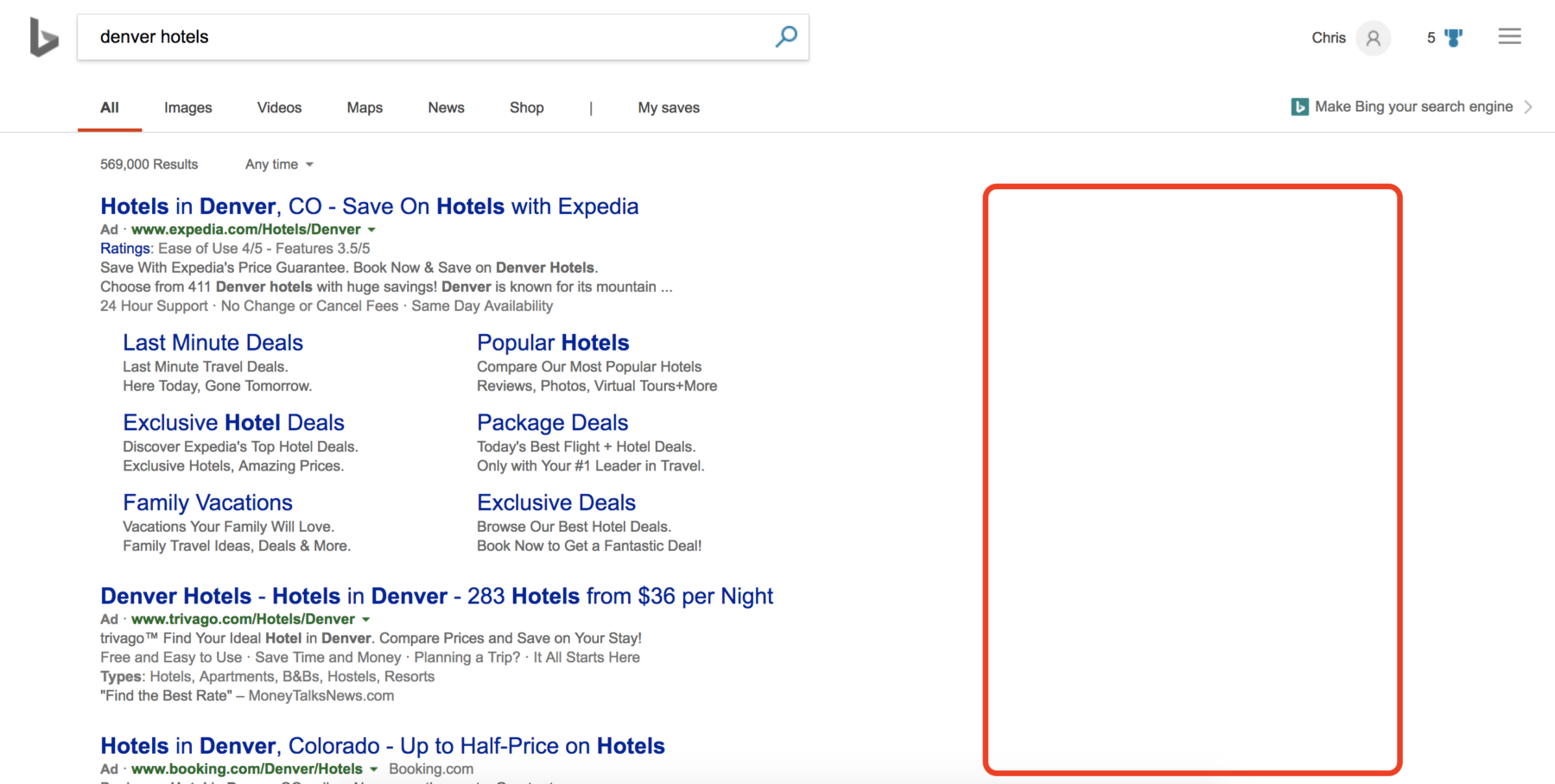Expand the arrow next to www.expedia.com/Hotels/Denver

coord(371,230)
